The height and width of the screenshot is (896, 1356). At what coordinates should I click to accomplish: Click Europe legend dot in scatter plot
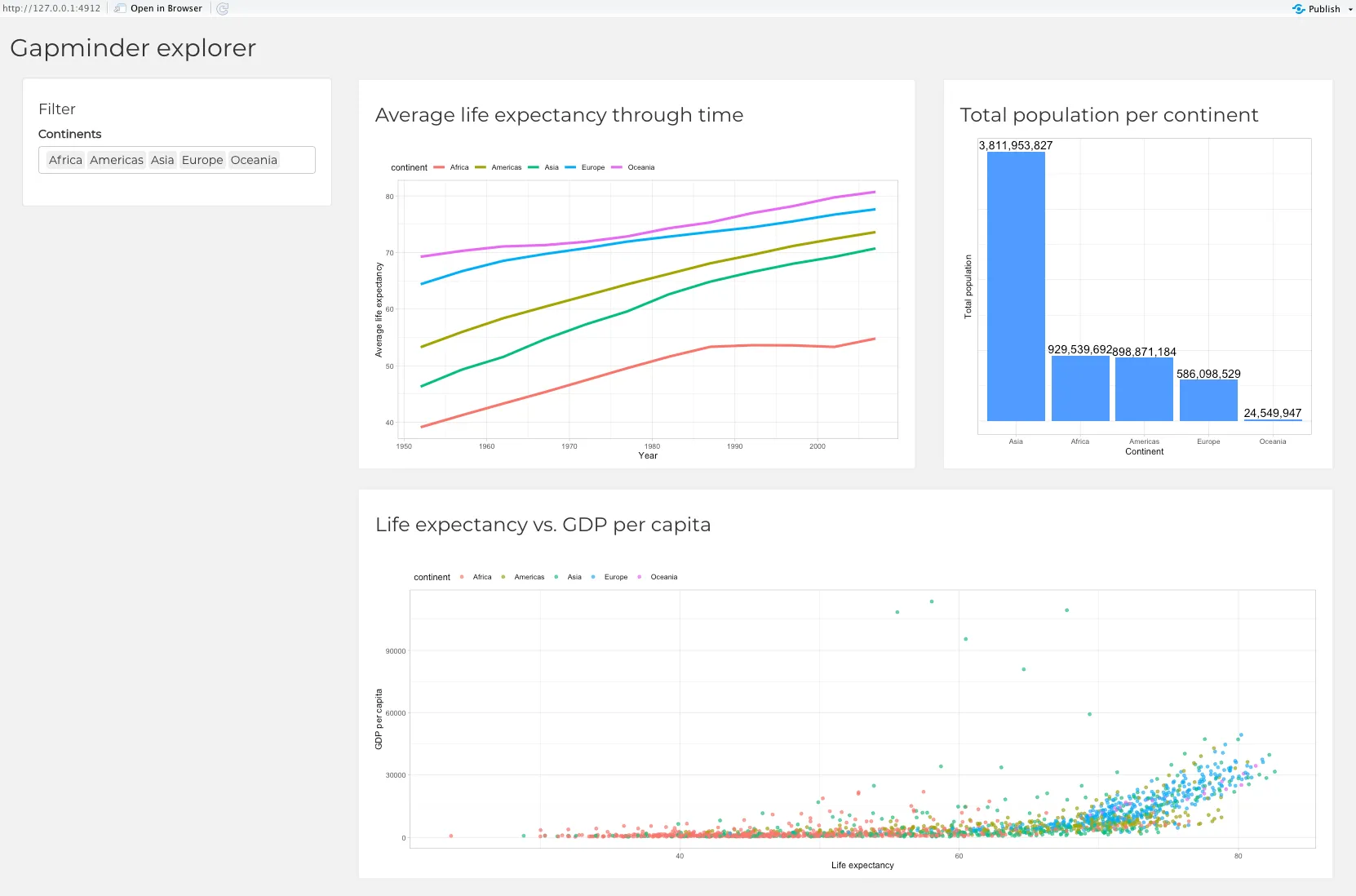coord(593,577)
